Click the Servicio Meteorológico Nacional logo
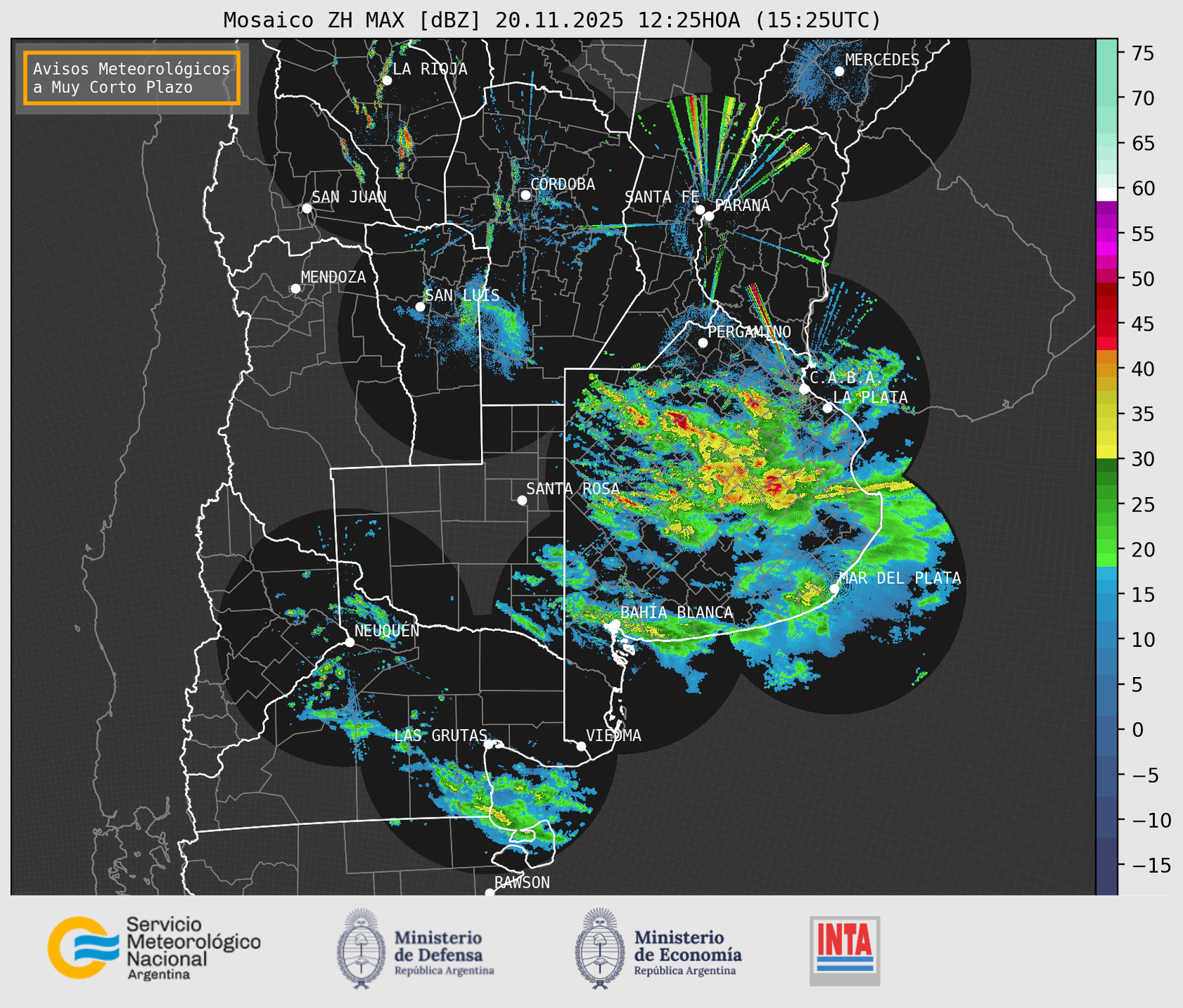This screenshot has width=1183, height=1008. point(154,948)
